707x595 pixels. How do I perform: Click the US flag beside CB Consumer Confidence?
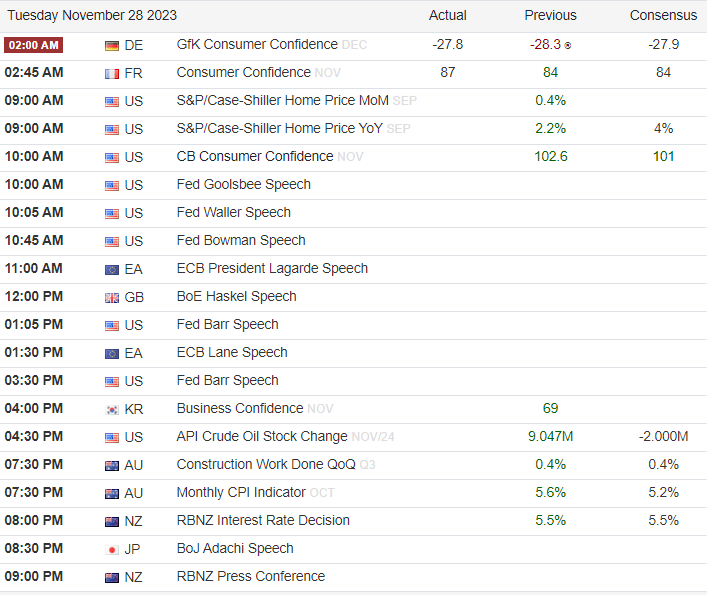[x=112, y=157]
